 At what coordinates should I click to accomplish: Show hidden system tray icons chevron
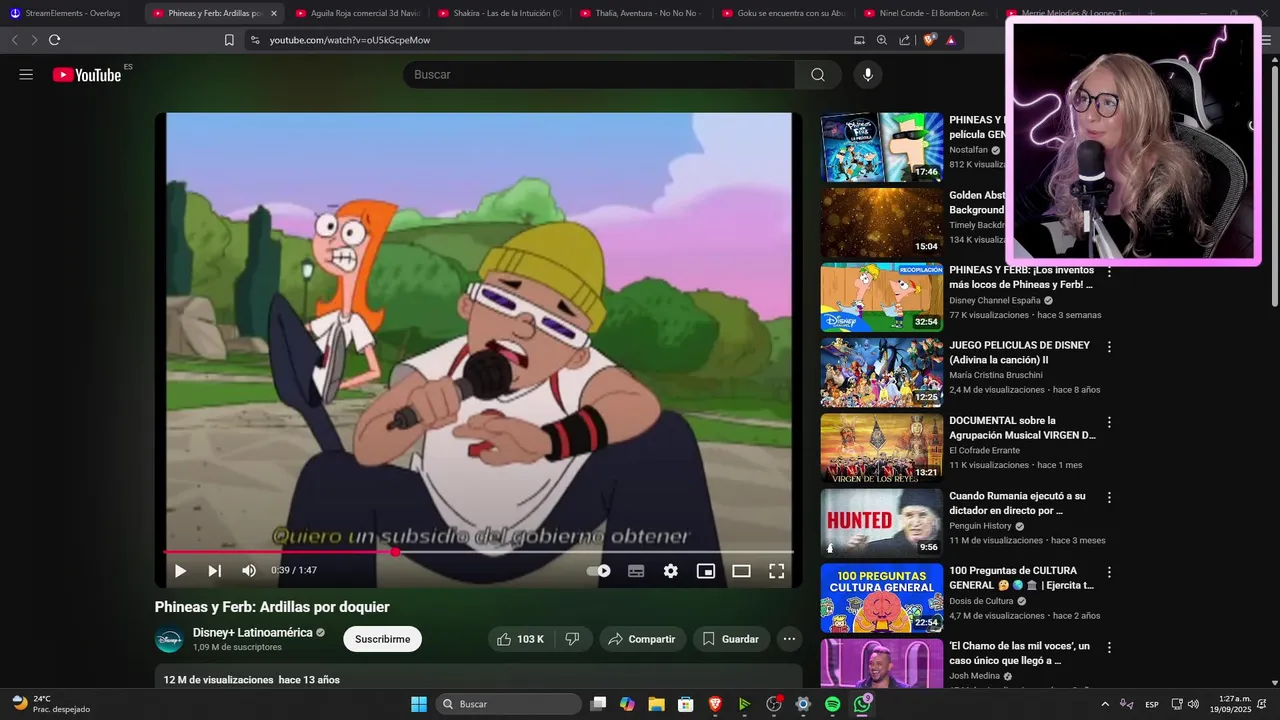(1105, 704)
